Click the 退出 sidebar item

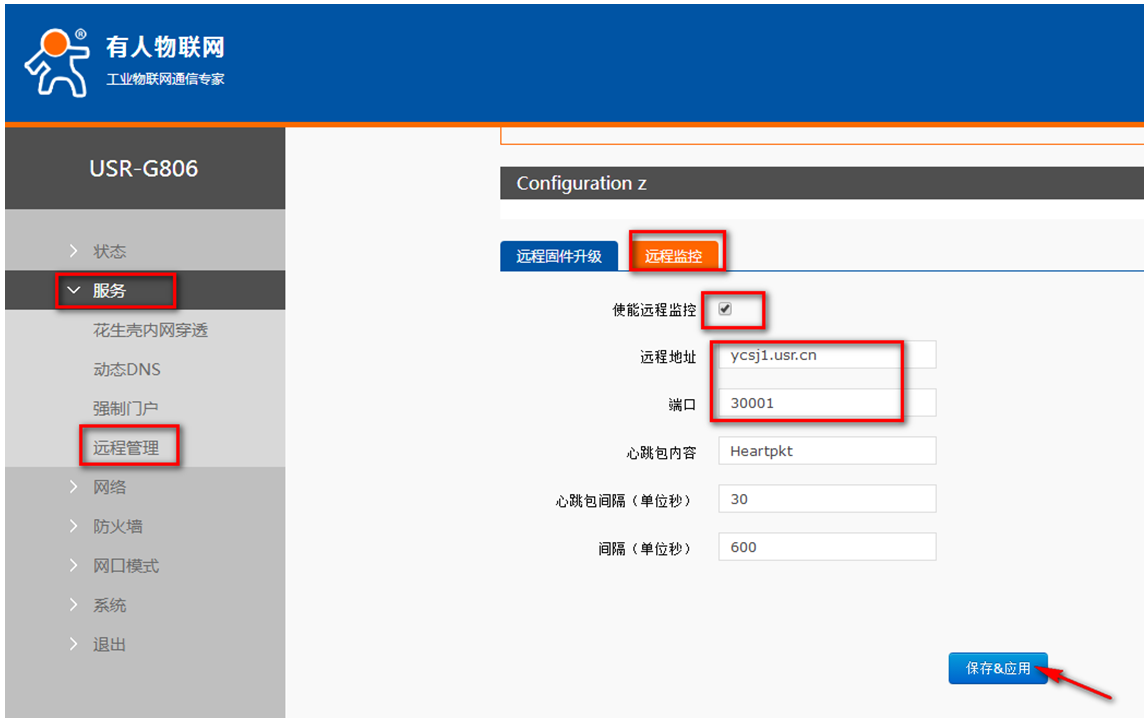[109, 645]
